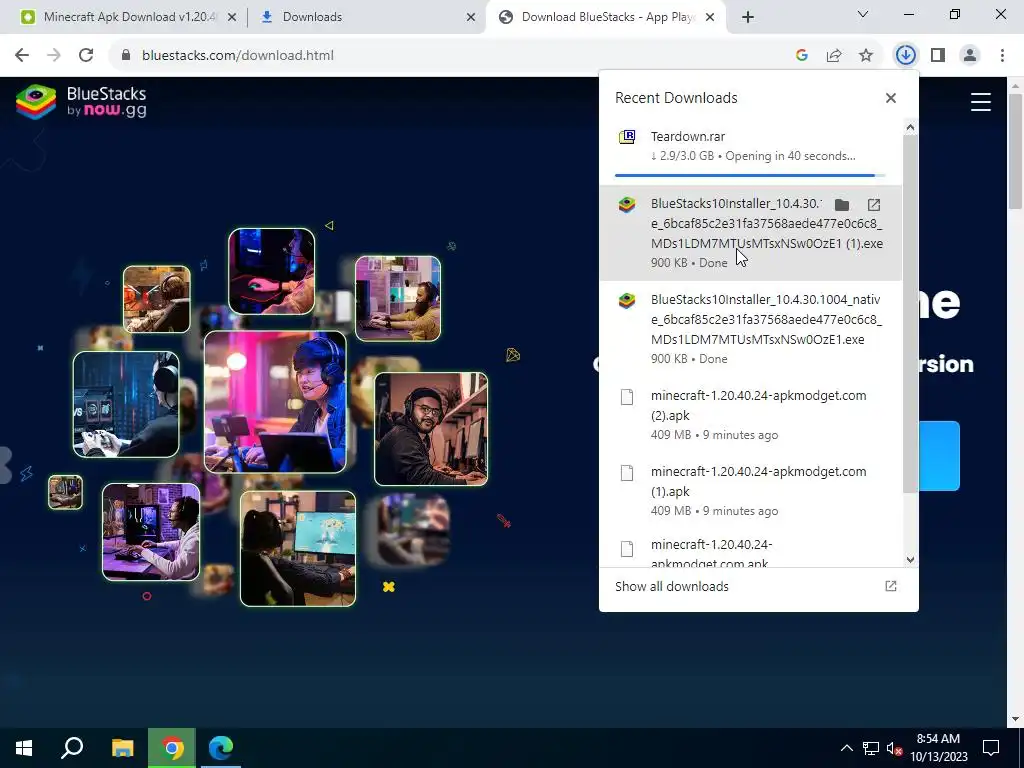Viewport: 1024px width, 768px height.
Task: Open Windows Start menu
Action: pyautogui.click(x=24, y=748)
